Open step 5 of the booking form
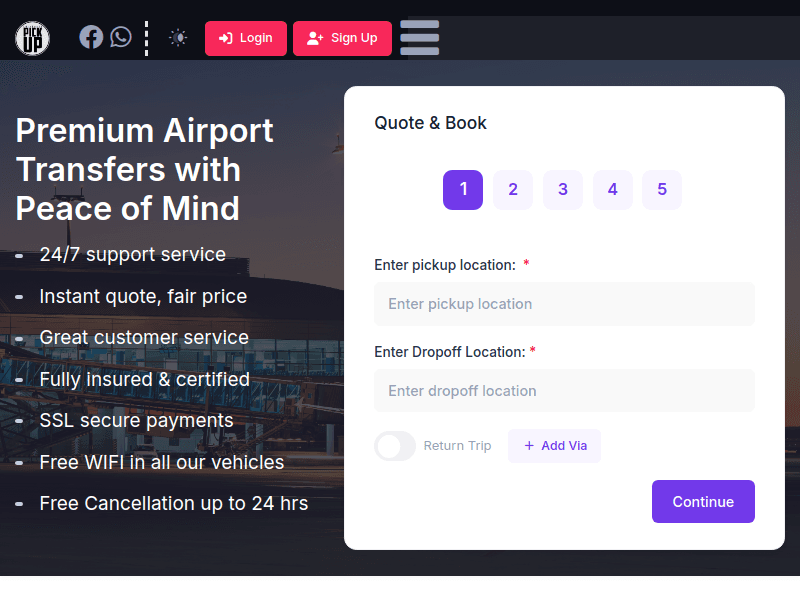 [x=662, y=190]
